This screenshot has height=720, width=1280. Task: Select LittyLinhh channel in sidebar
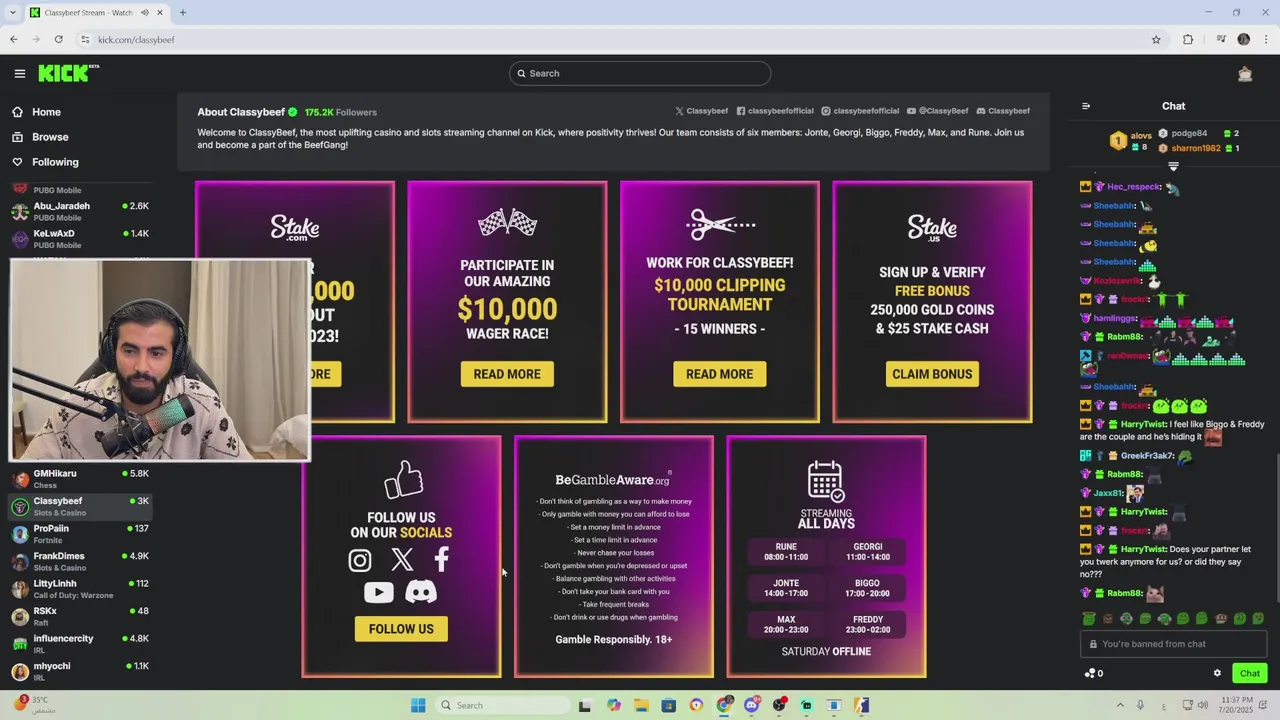pos(80,589)
